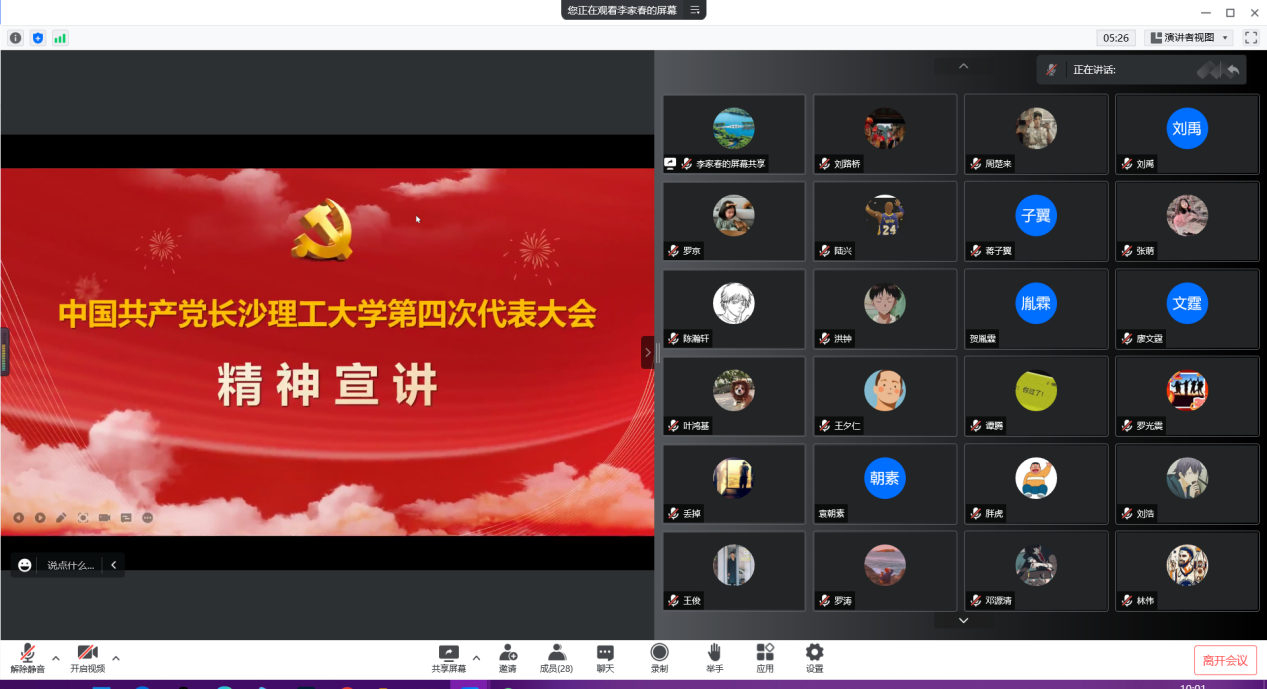This screenshot has height=689, width=1267.
Task: Open the screen-sharing banner menu icon
Action: pos(695,10)
